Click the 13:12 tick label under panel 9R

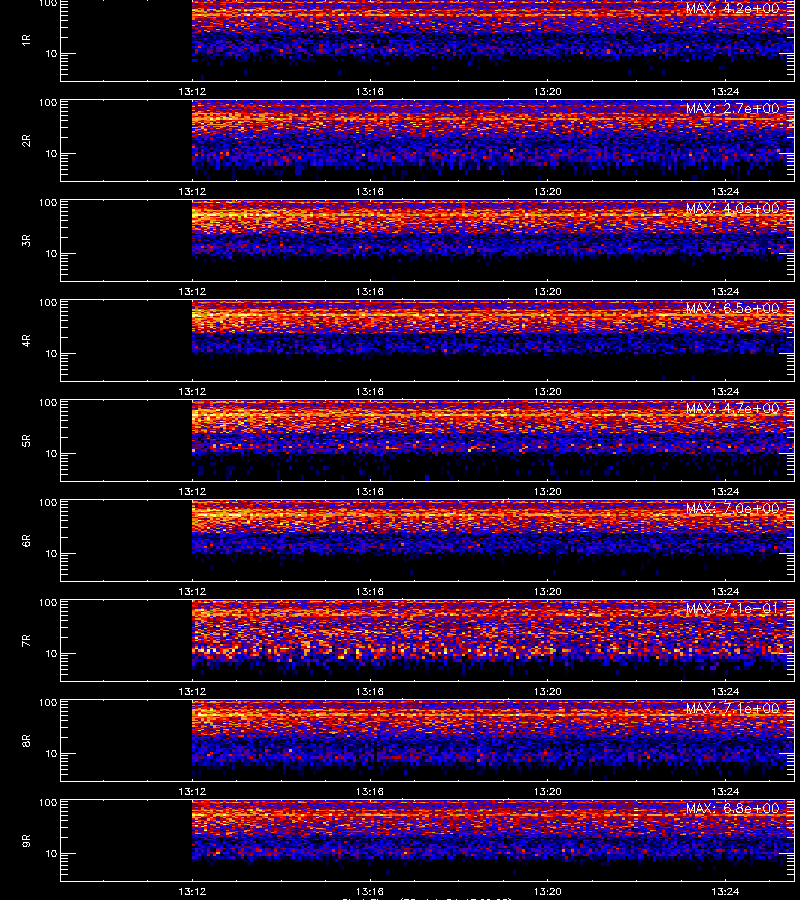tap(192, 891)
